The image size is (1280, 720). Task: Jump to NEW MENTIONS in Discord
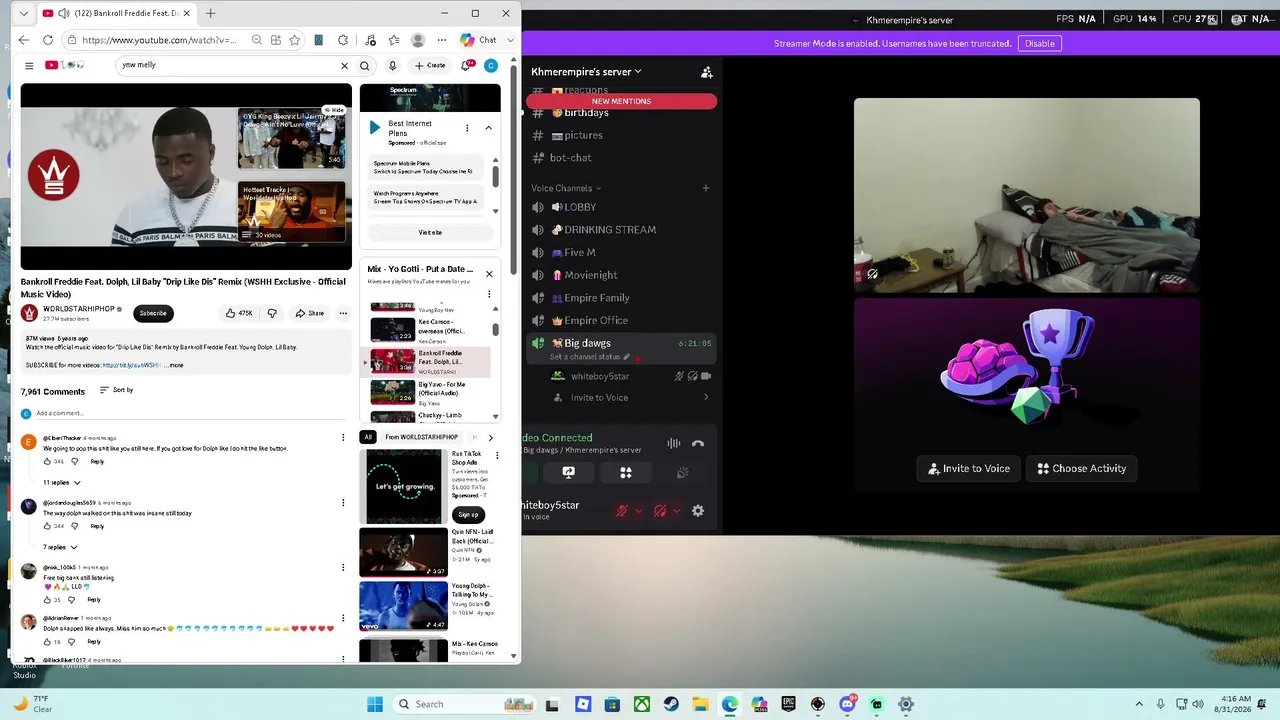click(621, 101)
